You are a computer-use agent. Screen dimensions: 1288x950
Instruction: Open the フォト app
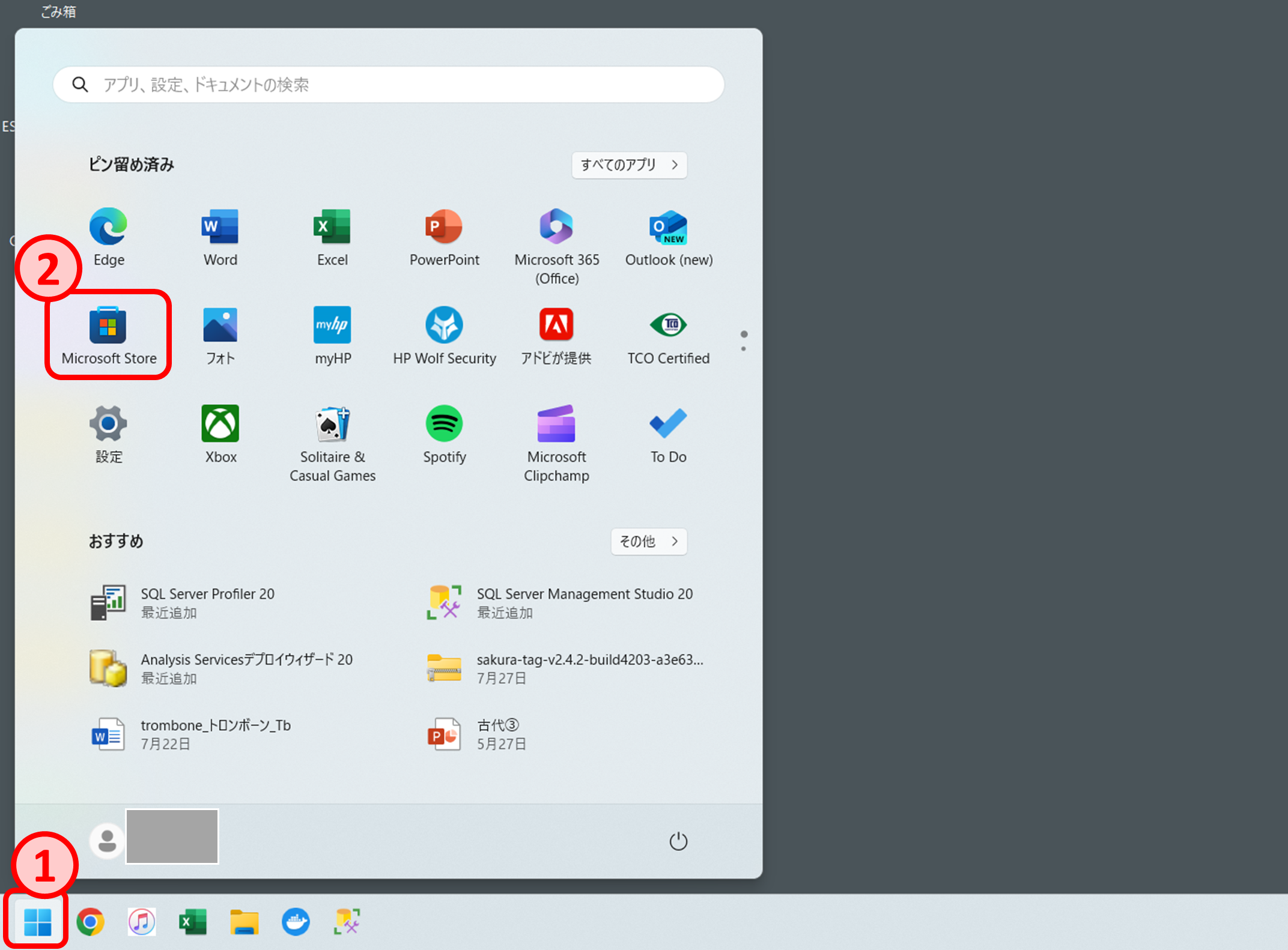pos(220,336)
